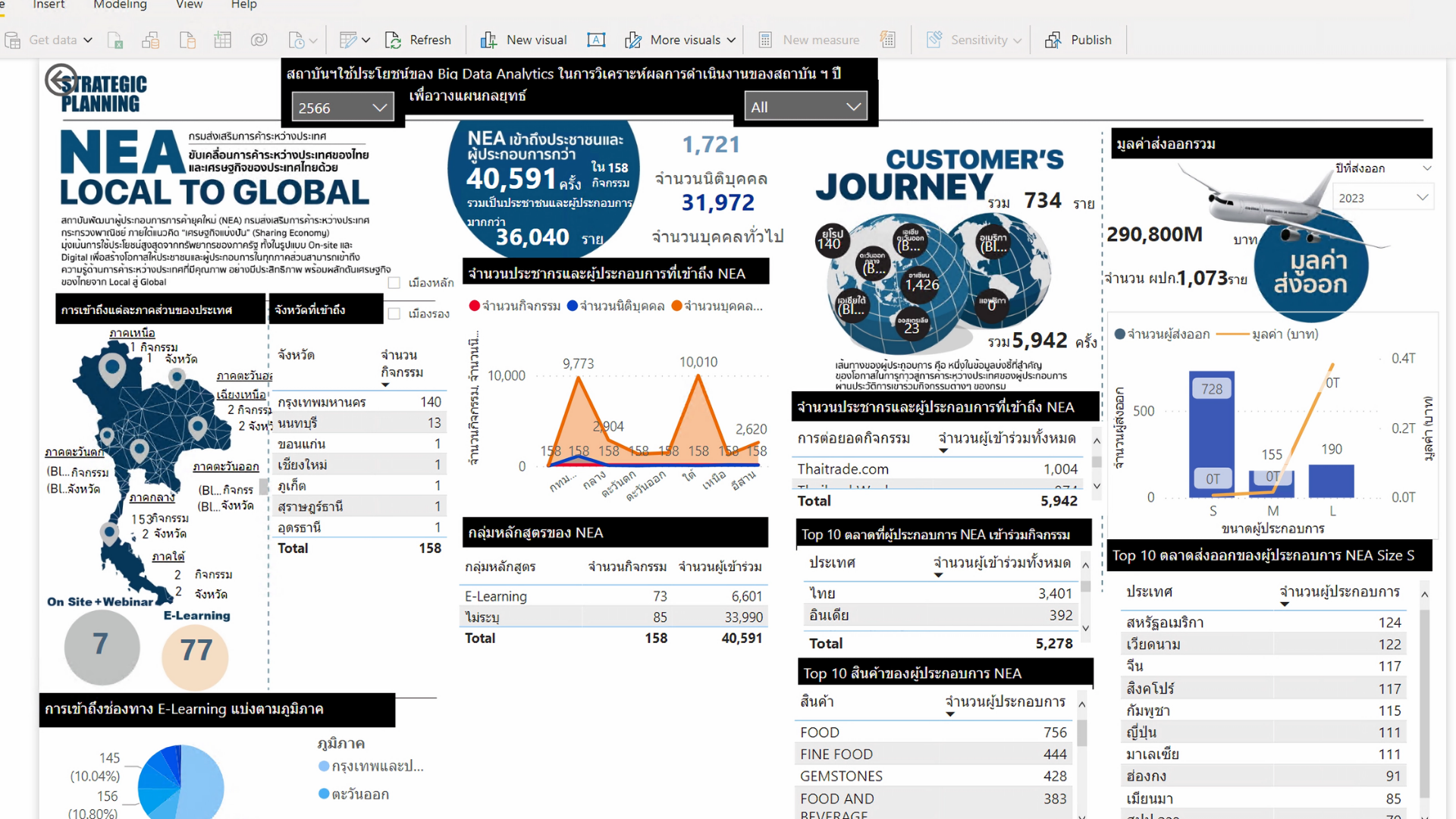This screenshot has width=1456, height=819.
Task: Open the 2023 export year dropdown
Action: coord(1383,198)
